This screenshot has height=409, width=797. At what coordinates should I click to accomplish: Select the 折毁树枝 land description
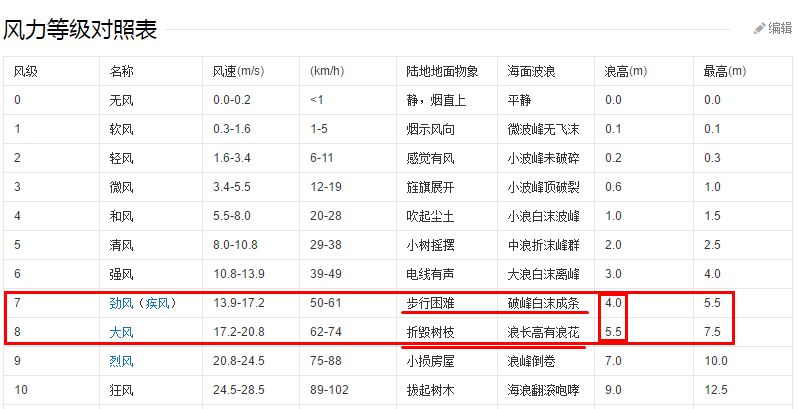pyautogui.click(x=431, y=333)
